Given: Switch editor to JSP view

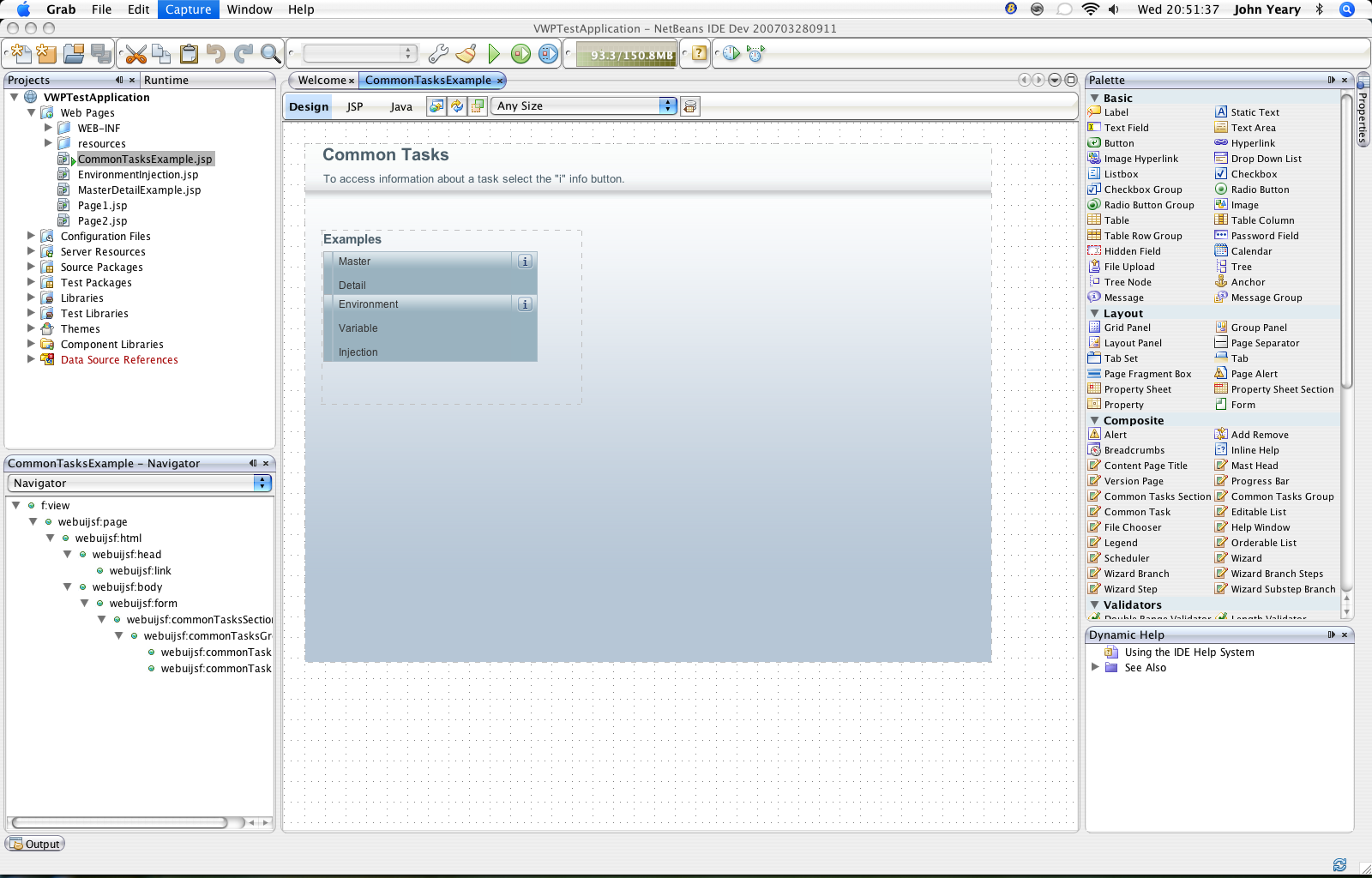Looking at the screenshot, I should pyautogui.click(x=355, y=106).
